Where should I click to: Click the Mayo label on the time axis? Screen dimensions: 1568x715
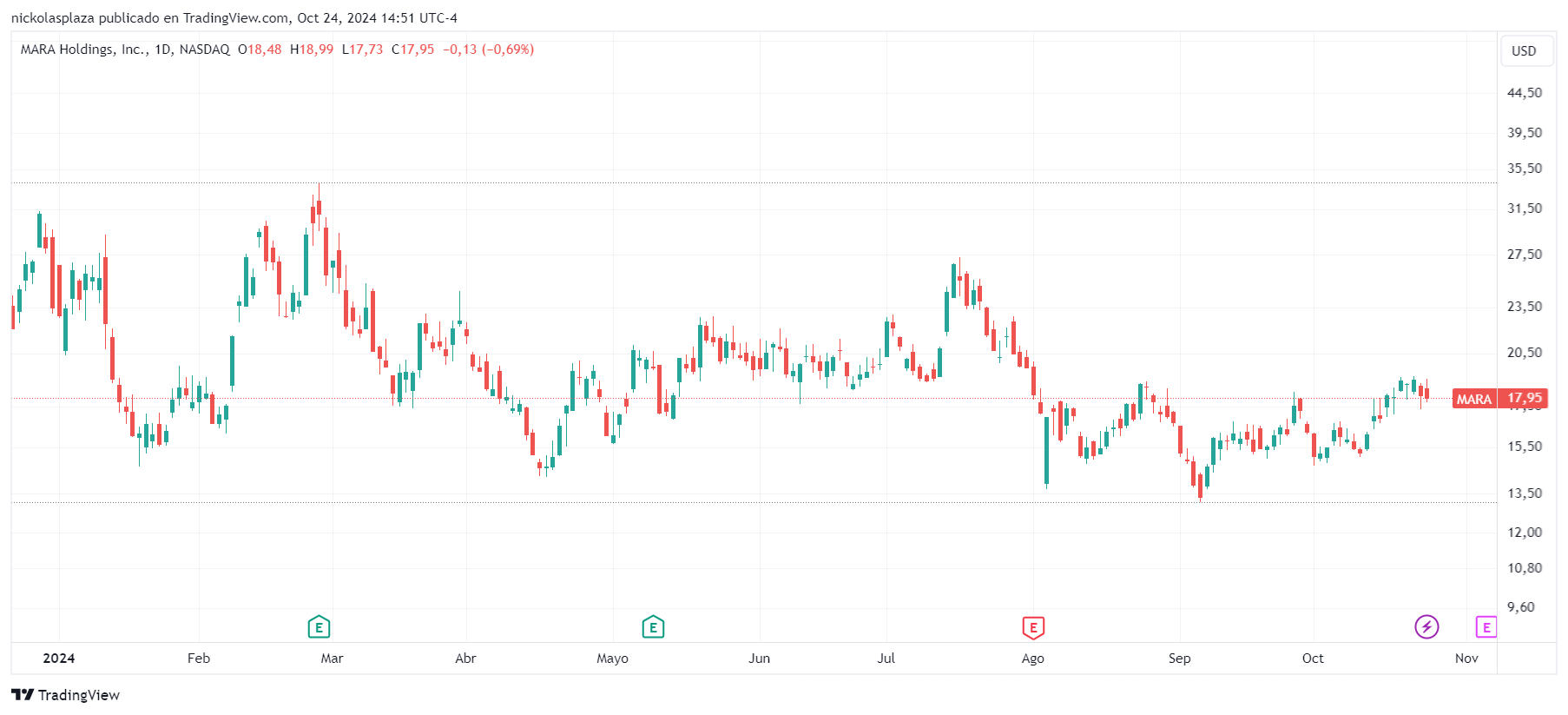[612, 659]
